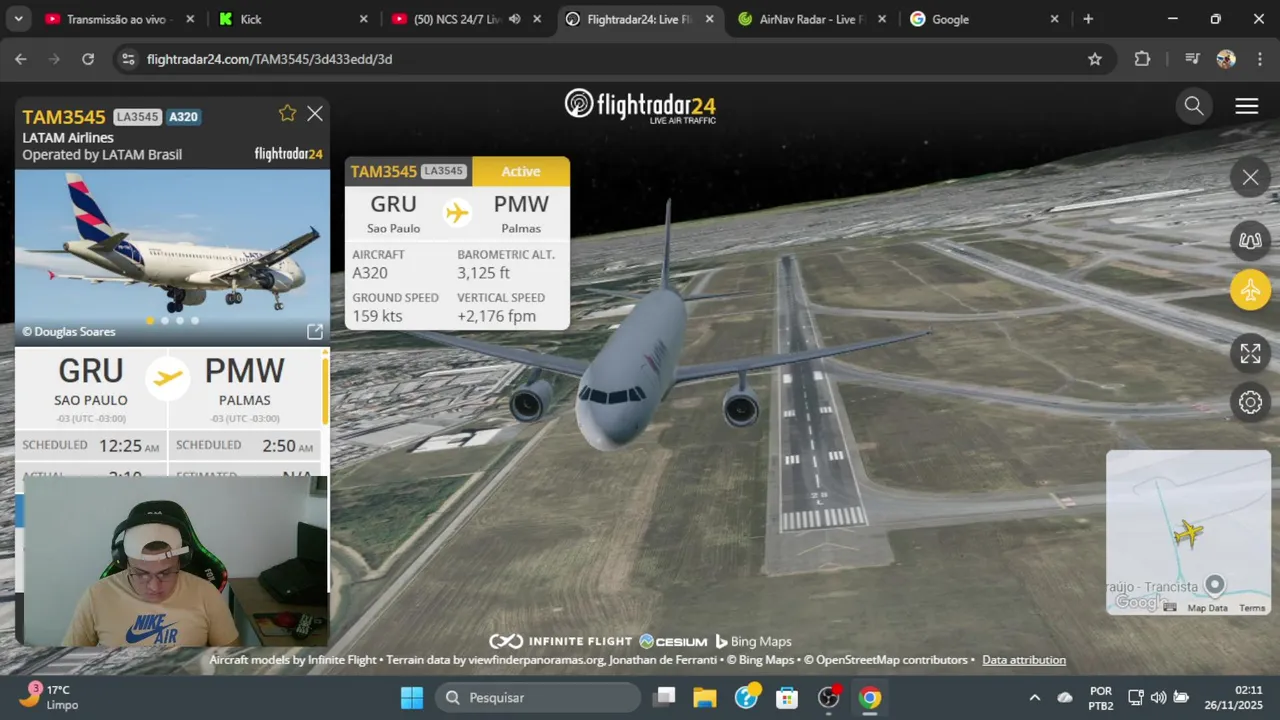This screenshot has height=720, width=1280.
Task: Mute the NCS tab via speaker icon
Action: (514, 19)
